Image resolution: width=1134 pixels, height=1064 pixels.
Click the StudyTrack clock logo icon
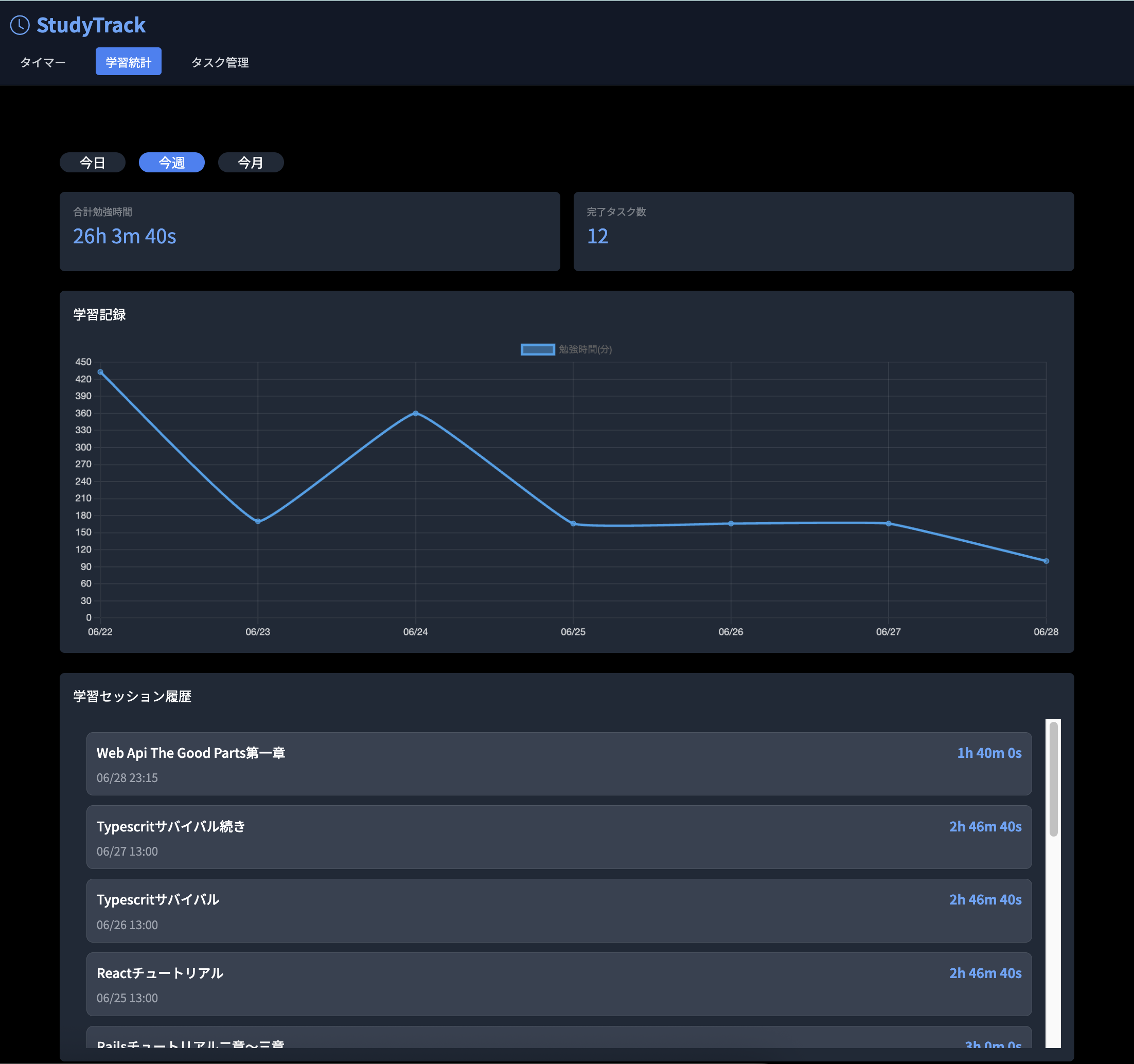click(x=20, y=25)
